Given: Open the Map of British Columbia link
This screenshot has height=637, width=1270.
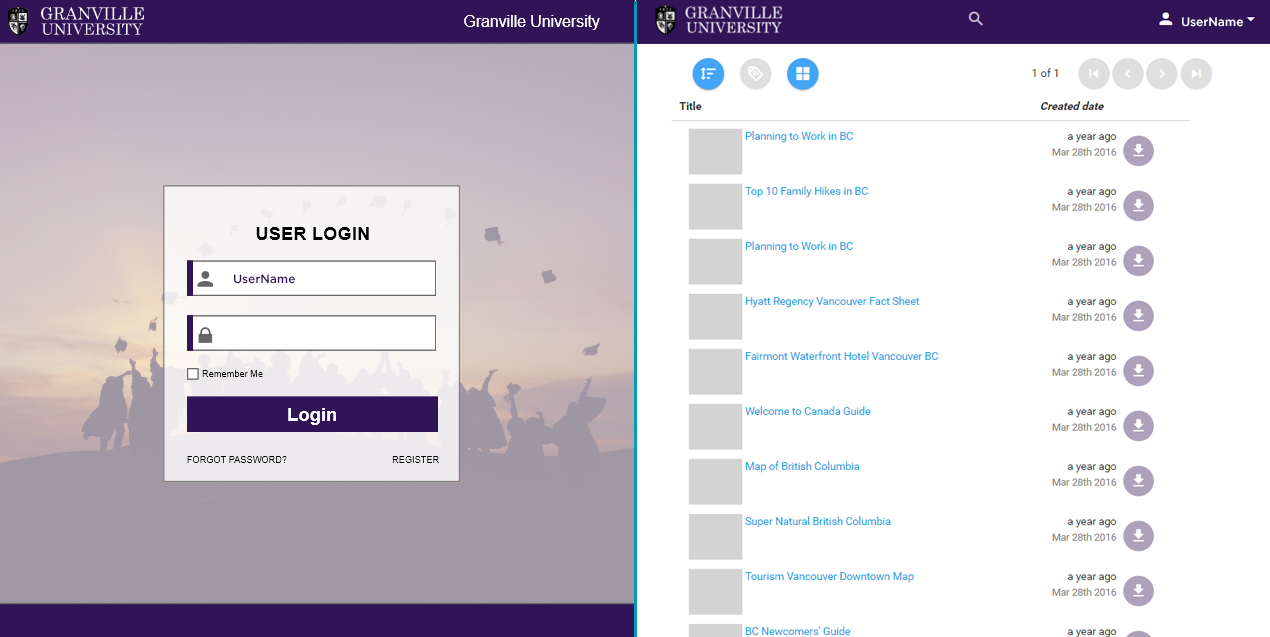Looking at the screenshot, I should coord(802,466).
